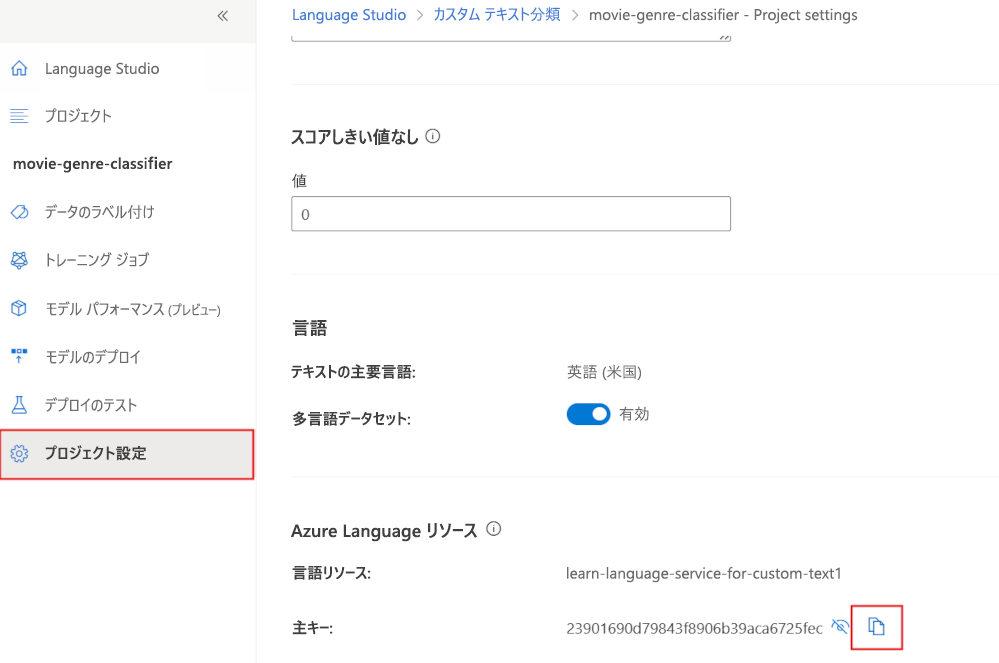Click the learn-language-service-for-custom-text1 resource name
Viewport: 999px width, 663px height.
[703, 573]
